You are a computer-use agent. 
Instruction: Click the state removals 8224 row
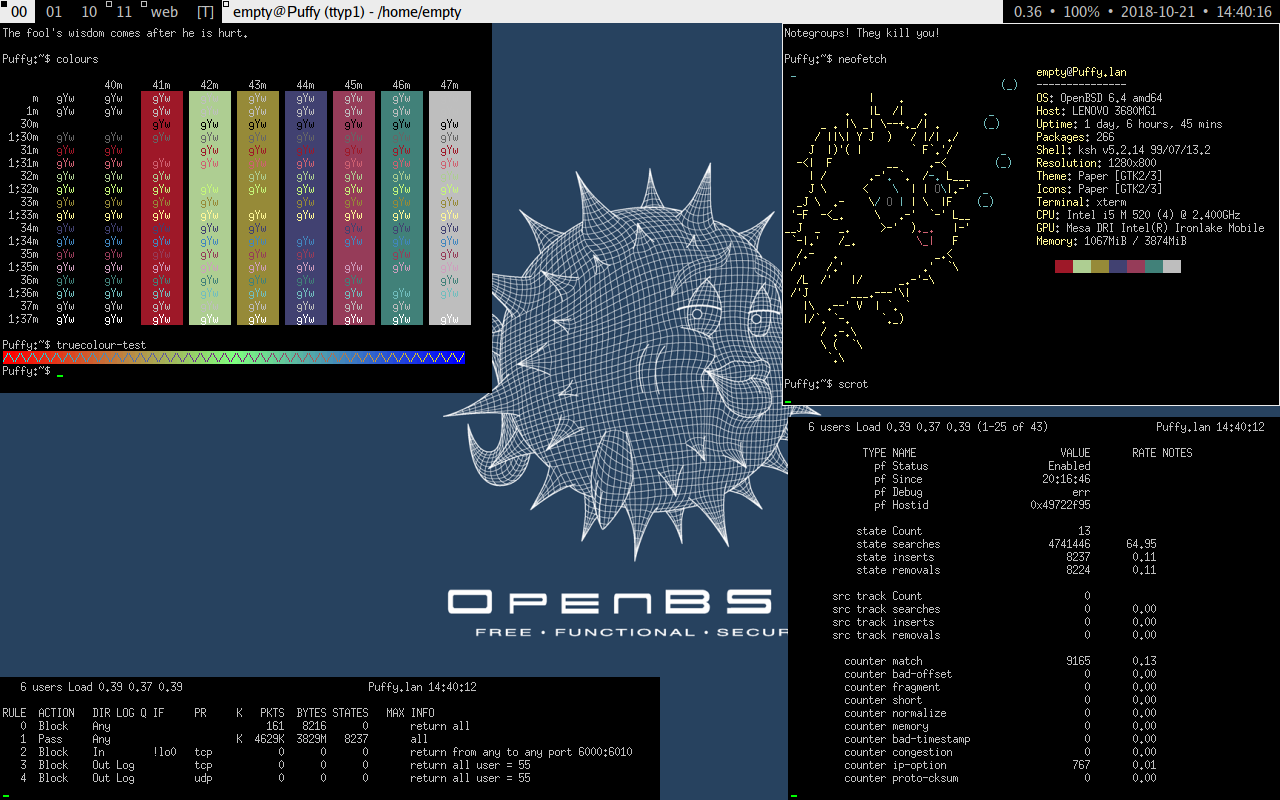coord(1006,570)
